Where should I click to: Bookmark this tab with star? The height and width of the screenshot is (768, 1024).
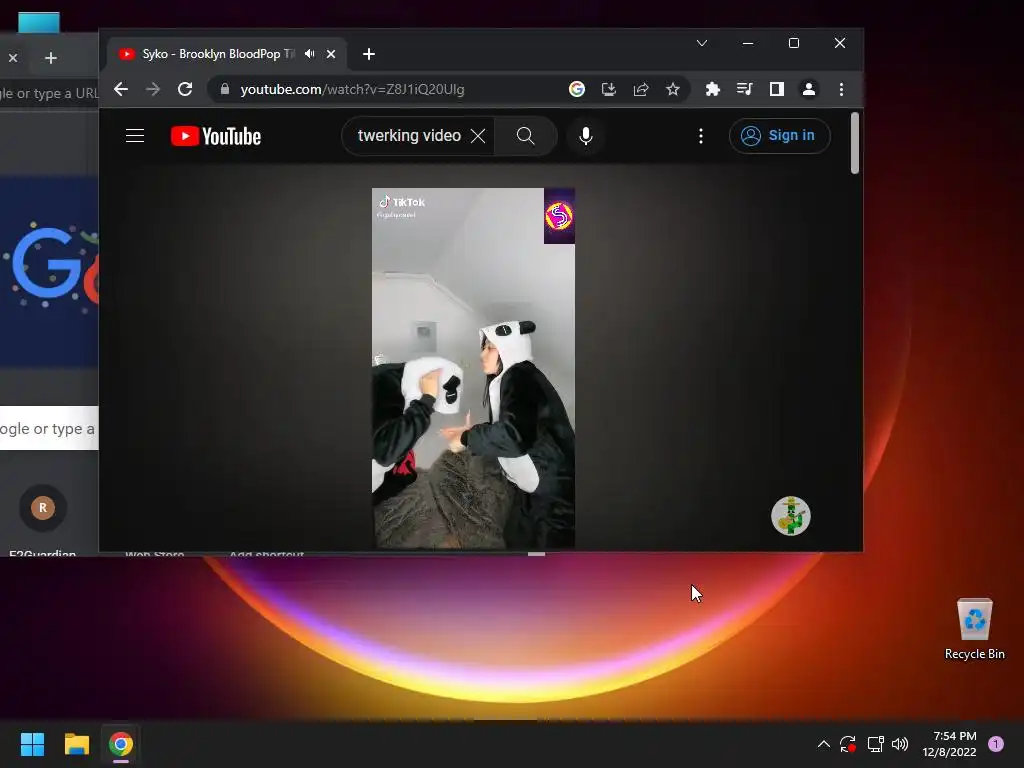tap(673, 89)
